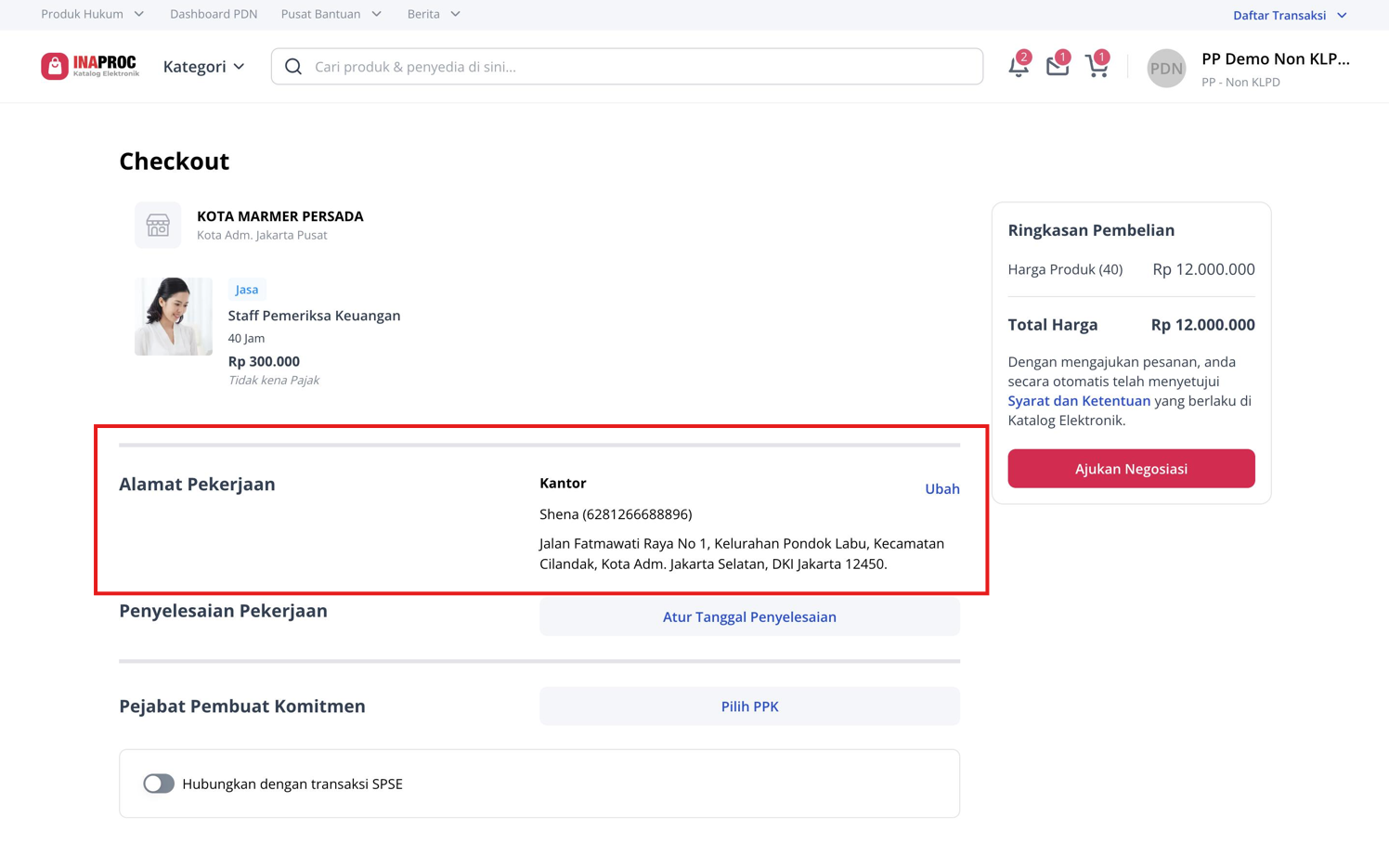
Task: Click the Tidak kena Pajak note
Action: click(273, 380)
